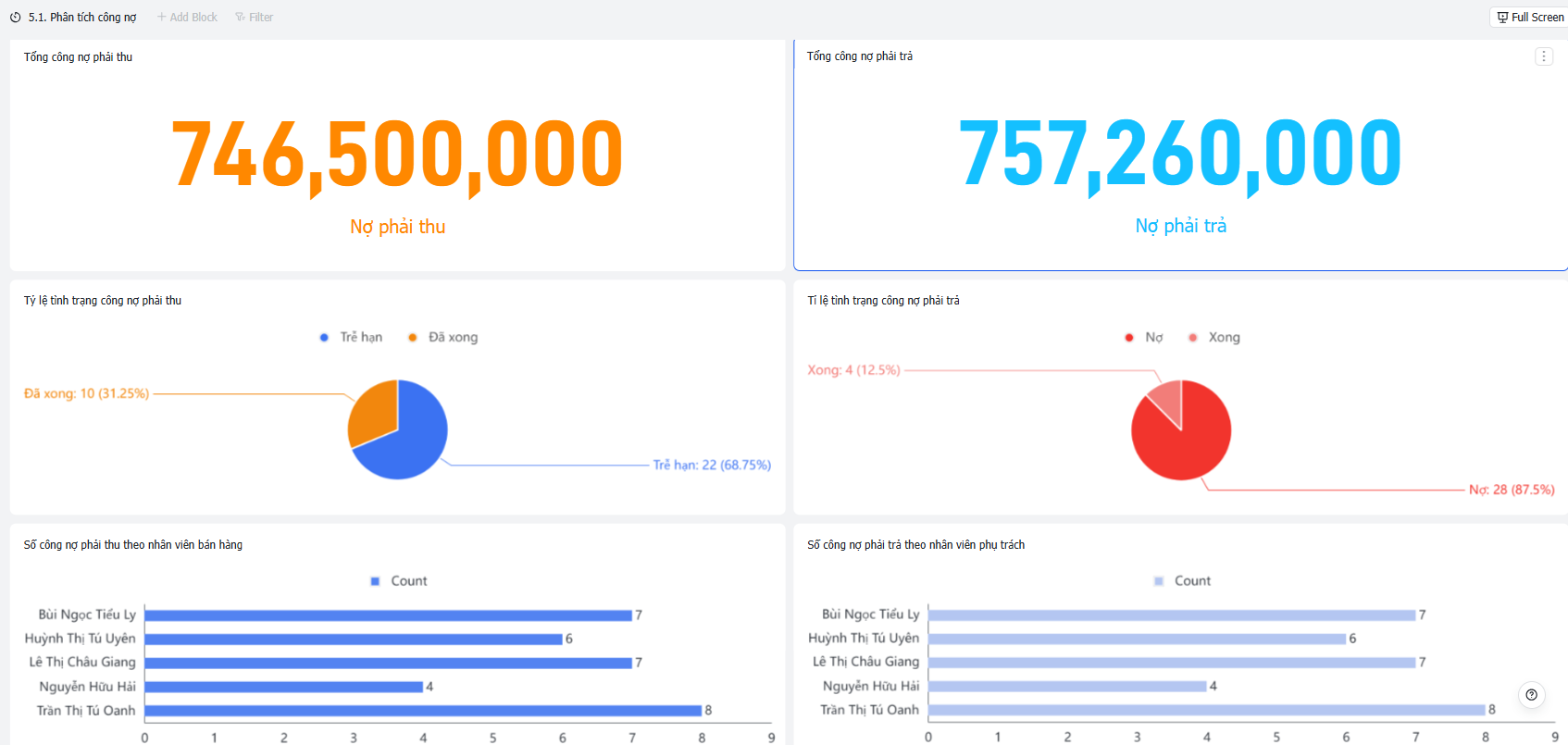Viewport: 1568px width, 745px height.
Task: Click the orange Đã xong pie slice
Action: coord(374,412)
